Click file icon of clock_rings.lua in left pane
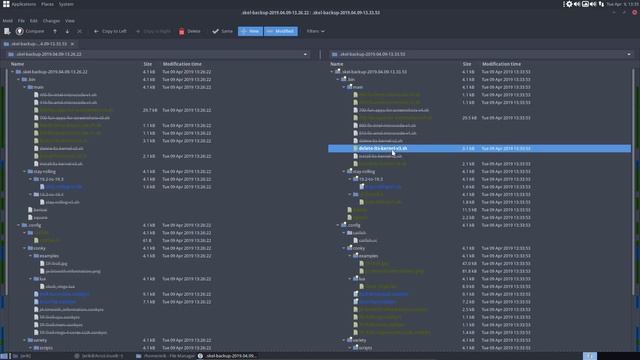Image resolution: width=640 pixels, height=360 pixels. [x=42, y=287]
